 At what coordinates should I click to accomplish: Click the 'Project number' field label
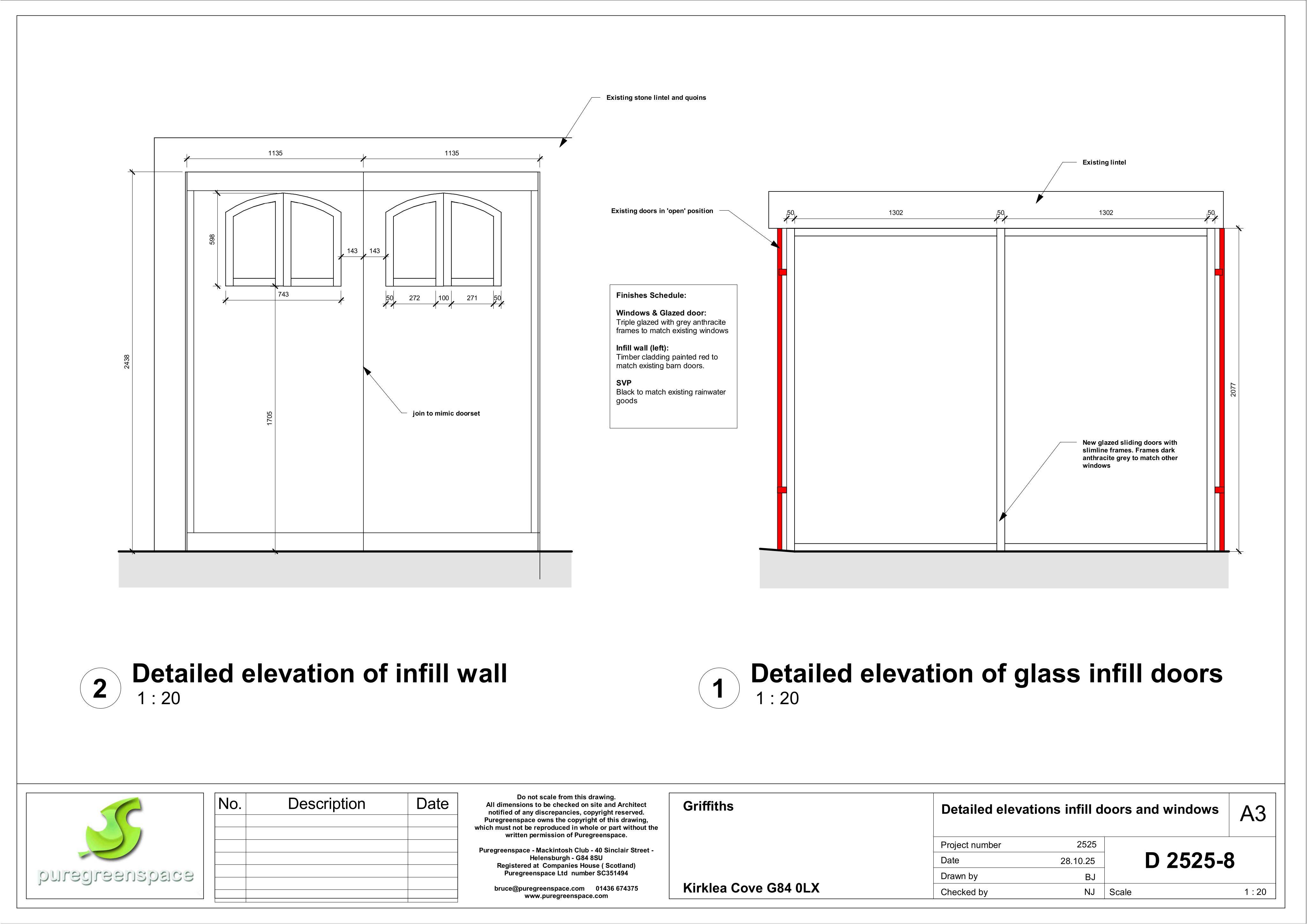[971, 846]
